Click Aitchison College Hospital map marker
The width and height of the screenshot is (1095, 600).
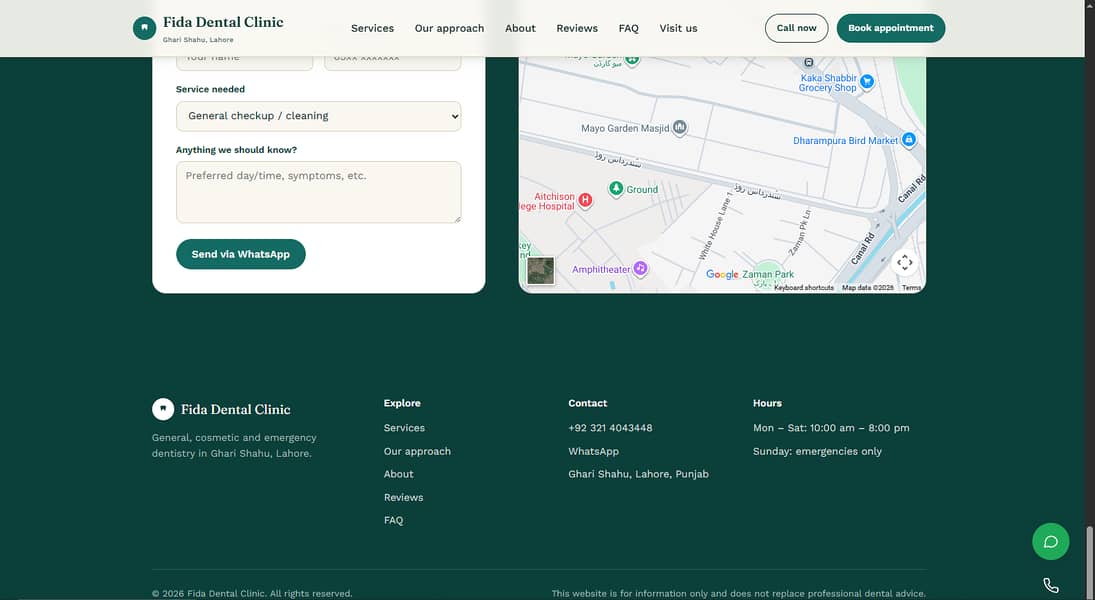coord(585,201)
